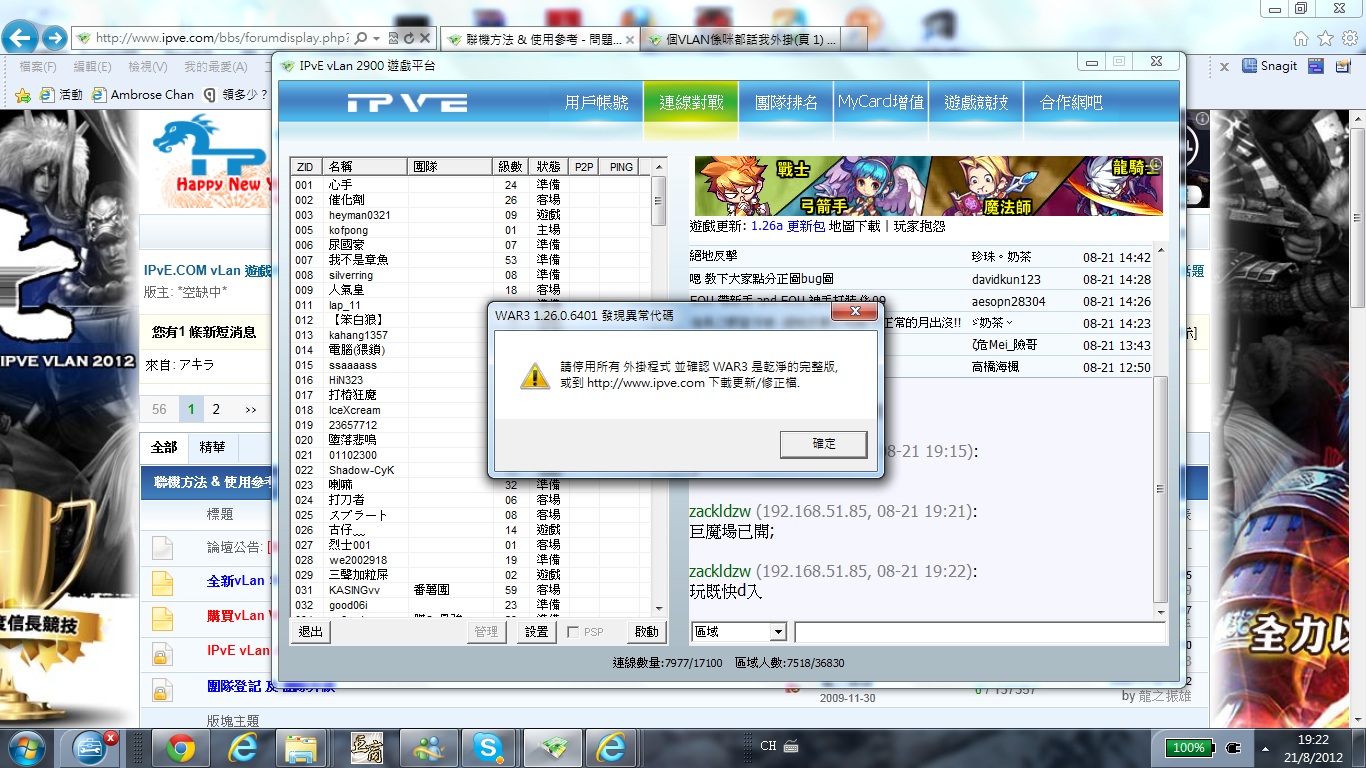Open Google Chrome from the taskbar

(x=180, y=748)
